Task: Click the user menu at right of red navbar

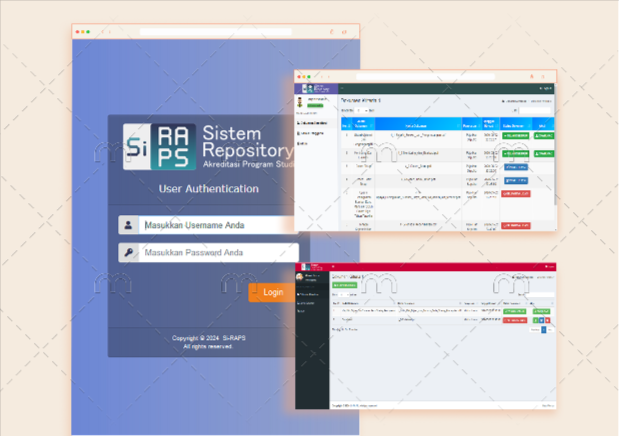Action: (x=550, y=267)
